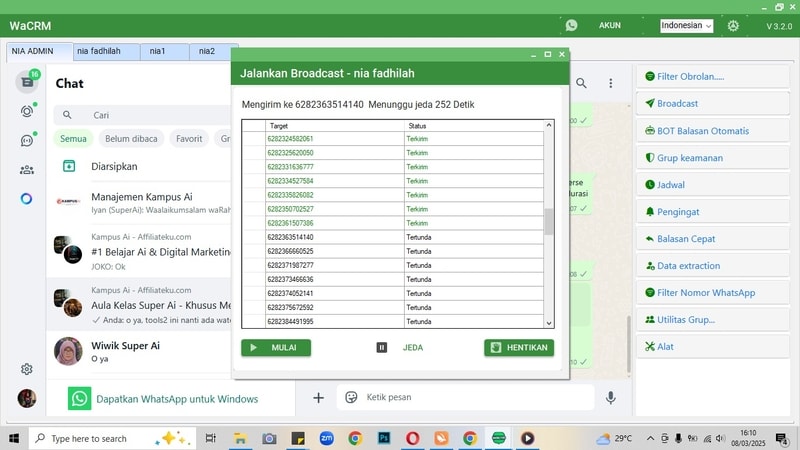The image size is (800, 450).
Task: Open the Meta AI circle icon
Action: [x=27, y=199]
